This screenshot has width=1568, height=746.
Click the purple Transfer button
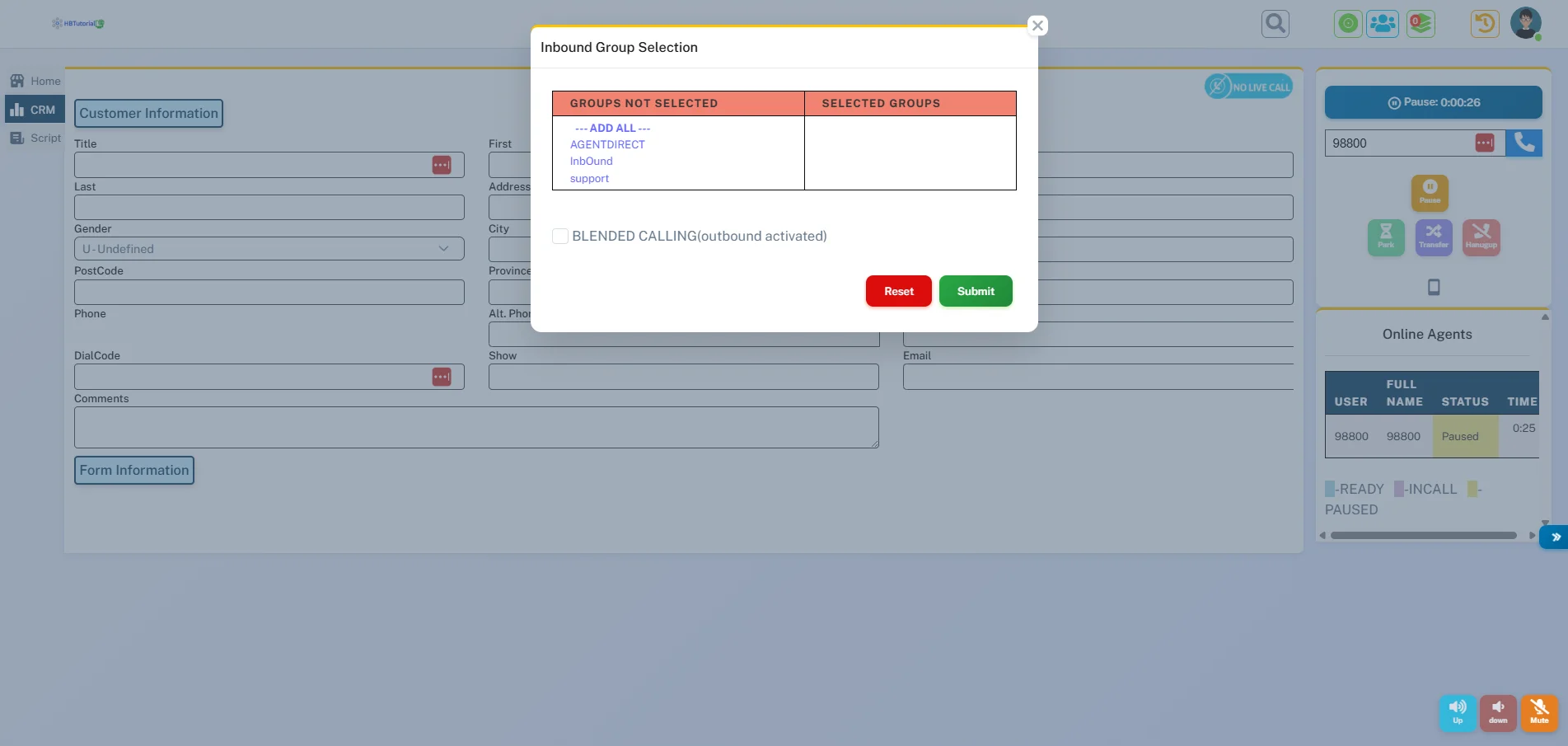[1434, 237]
